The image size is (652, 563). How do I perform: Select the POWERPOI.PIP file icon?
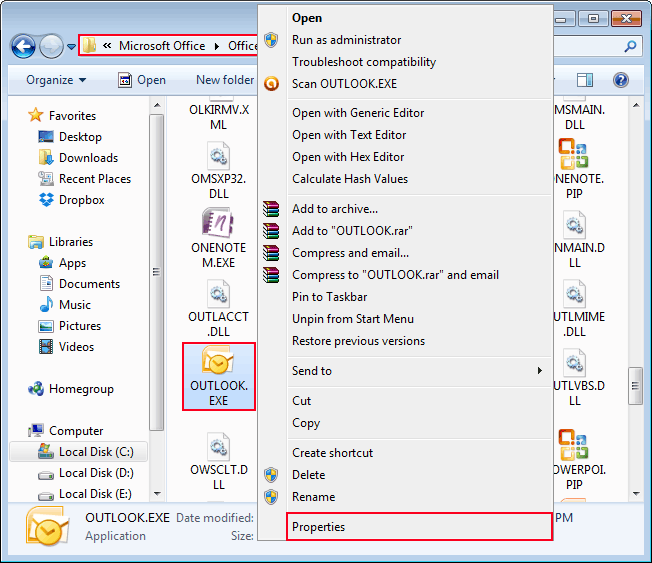[573, 445]
